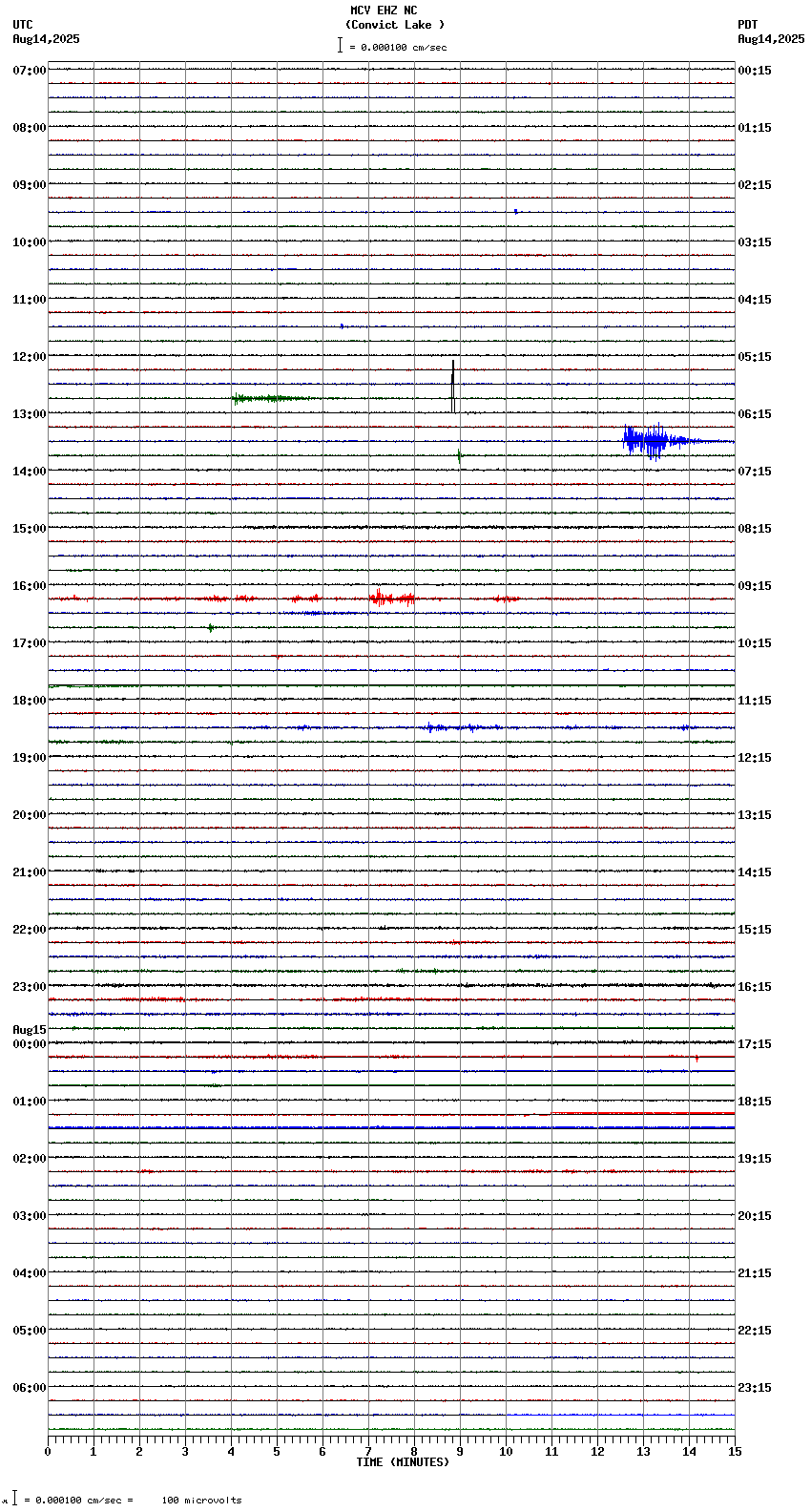Image resolution: width=811 pixels, height=1512 pixels.
Task: Click the (Convict Lake) subtitle
Action: (395, 25)
